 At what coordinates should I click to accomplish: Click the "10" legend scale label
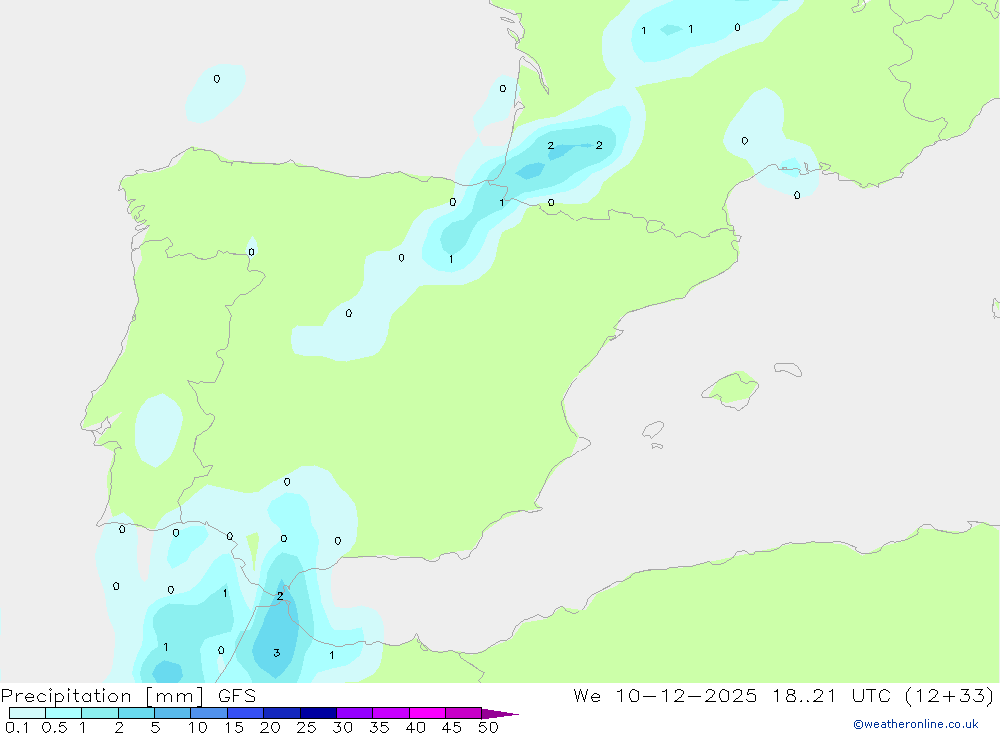[198, 727]
